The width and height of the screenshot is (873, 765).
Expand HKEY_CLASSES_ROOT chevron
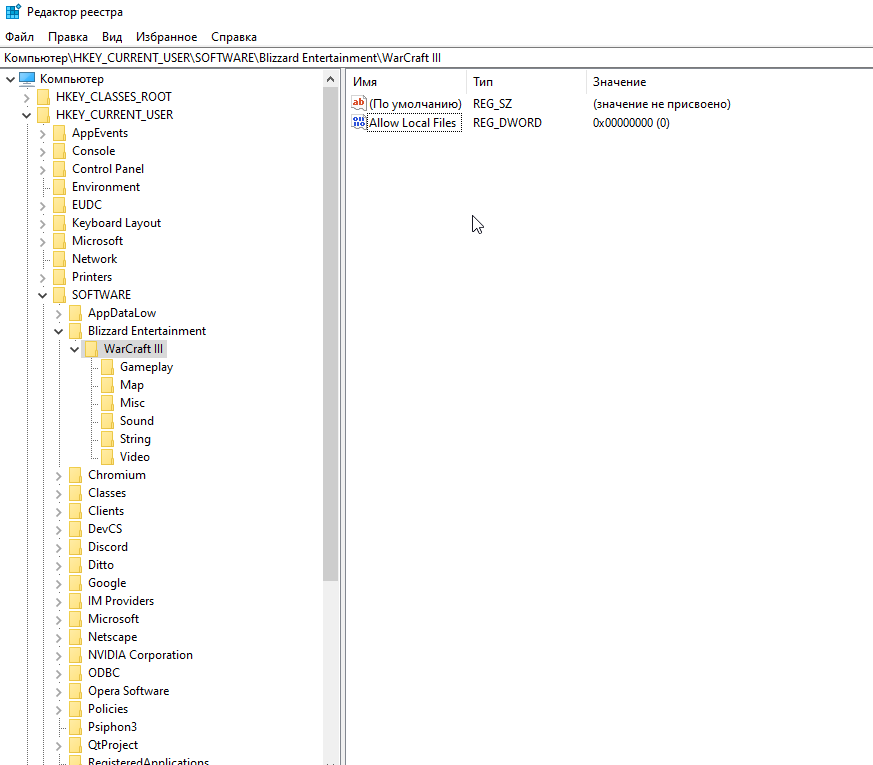[x=26, y=97]
